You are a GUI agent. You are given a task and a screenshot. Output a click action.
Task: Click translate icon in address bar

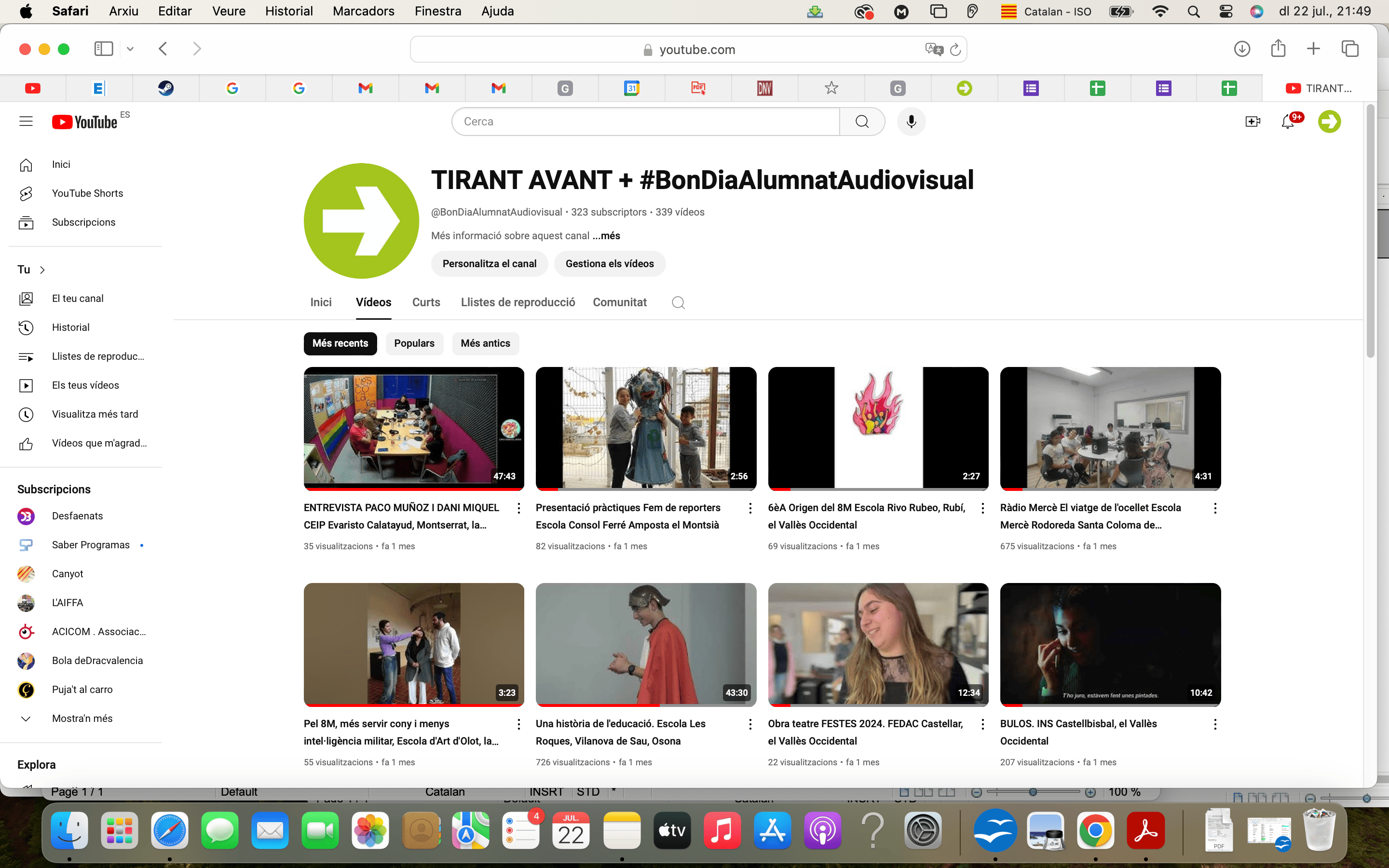pos(934,49)
